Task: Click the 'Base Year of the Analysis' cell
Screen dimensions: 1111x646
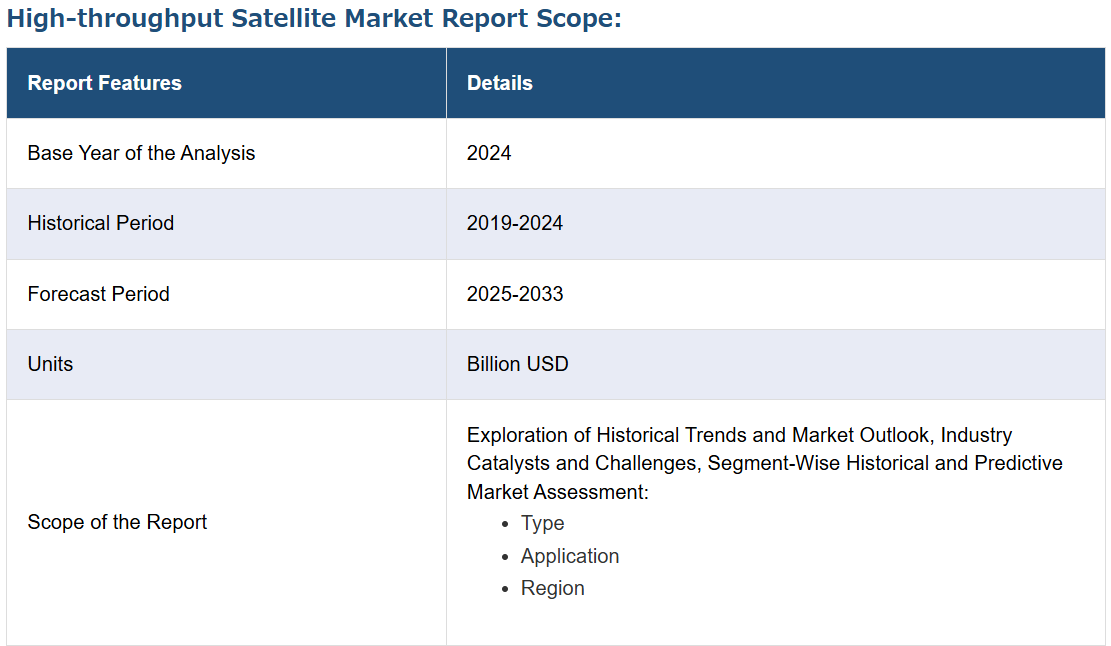Action: [226, 153]
